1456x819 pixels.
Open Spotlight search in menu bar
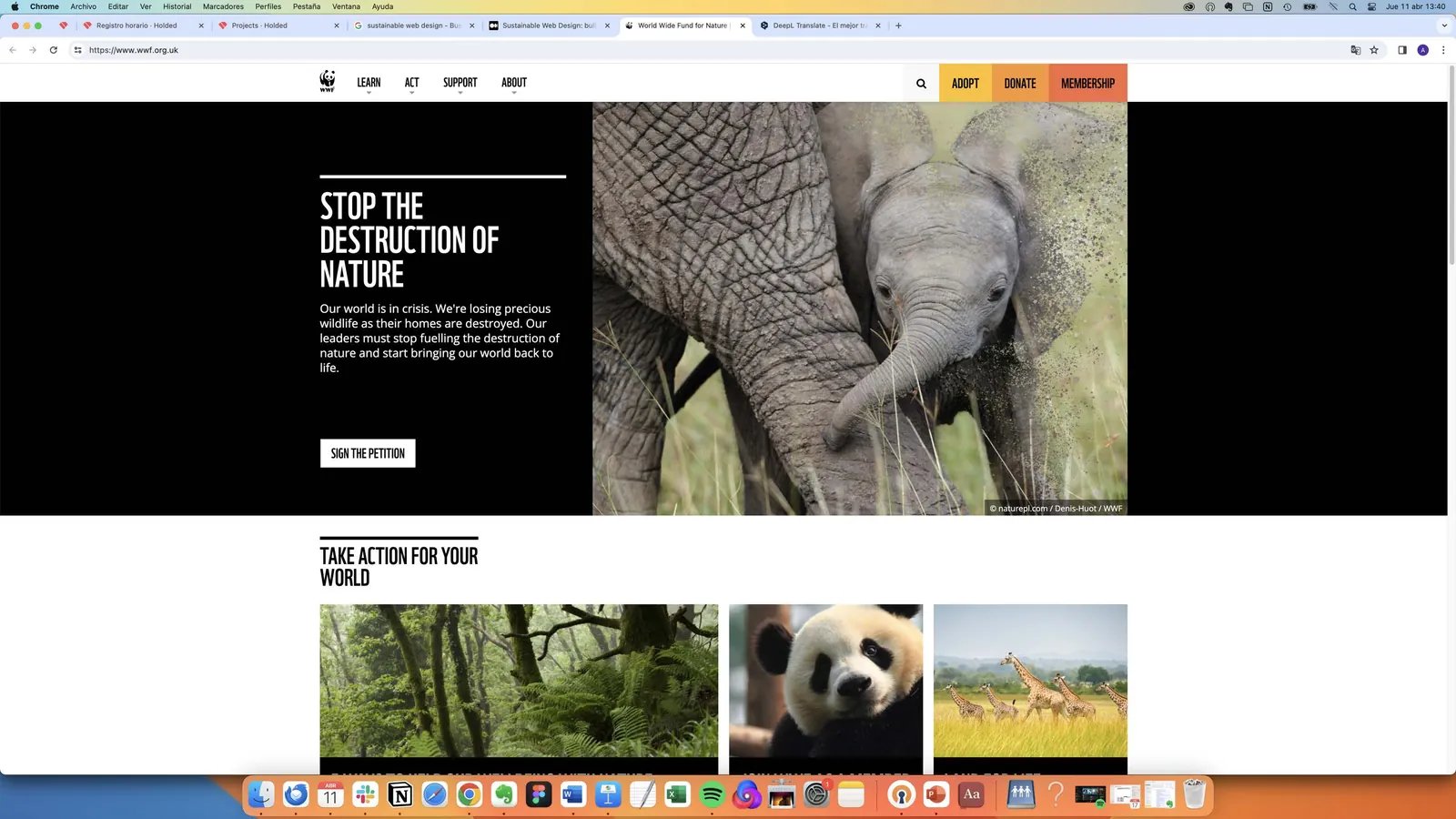tap(1353, 6)
